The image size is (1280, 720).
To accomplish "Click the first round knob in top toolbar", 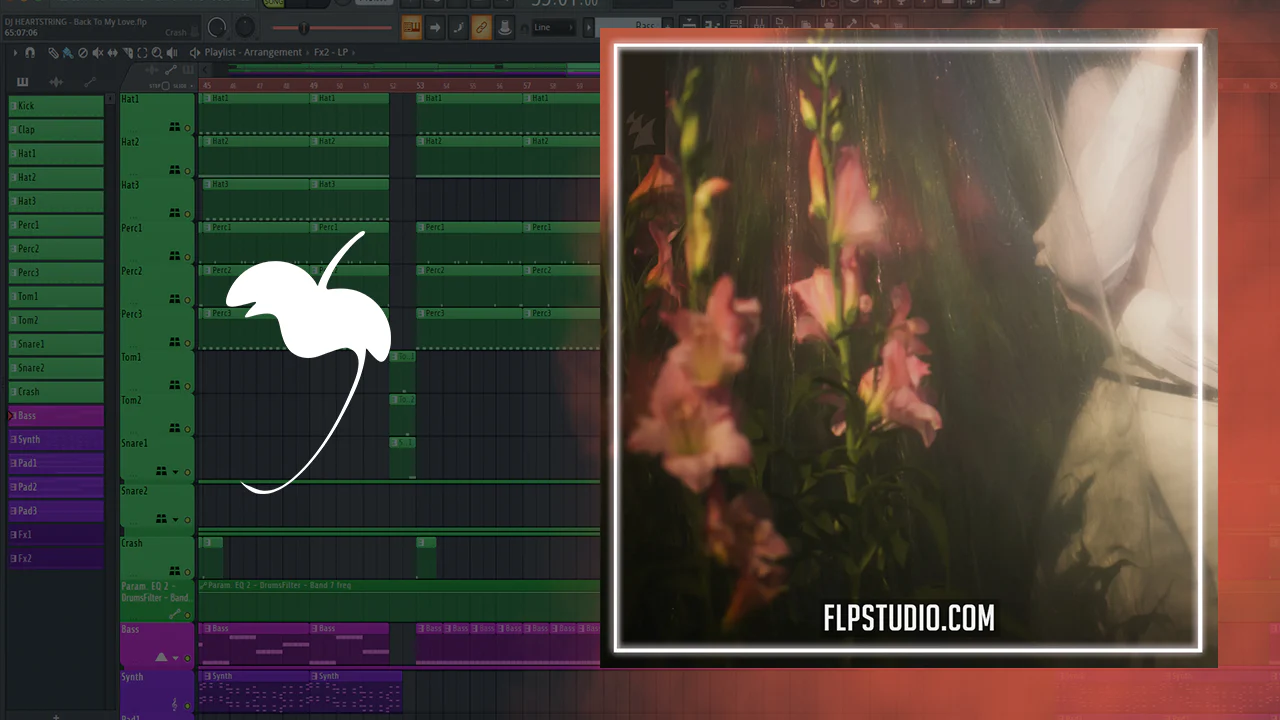I will (217, 28).
